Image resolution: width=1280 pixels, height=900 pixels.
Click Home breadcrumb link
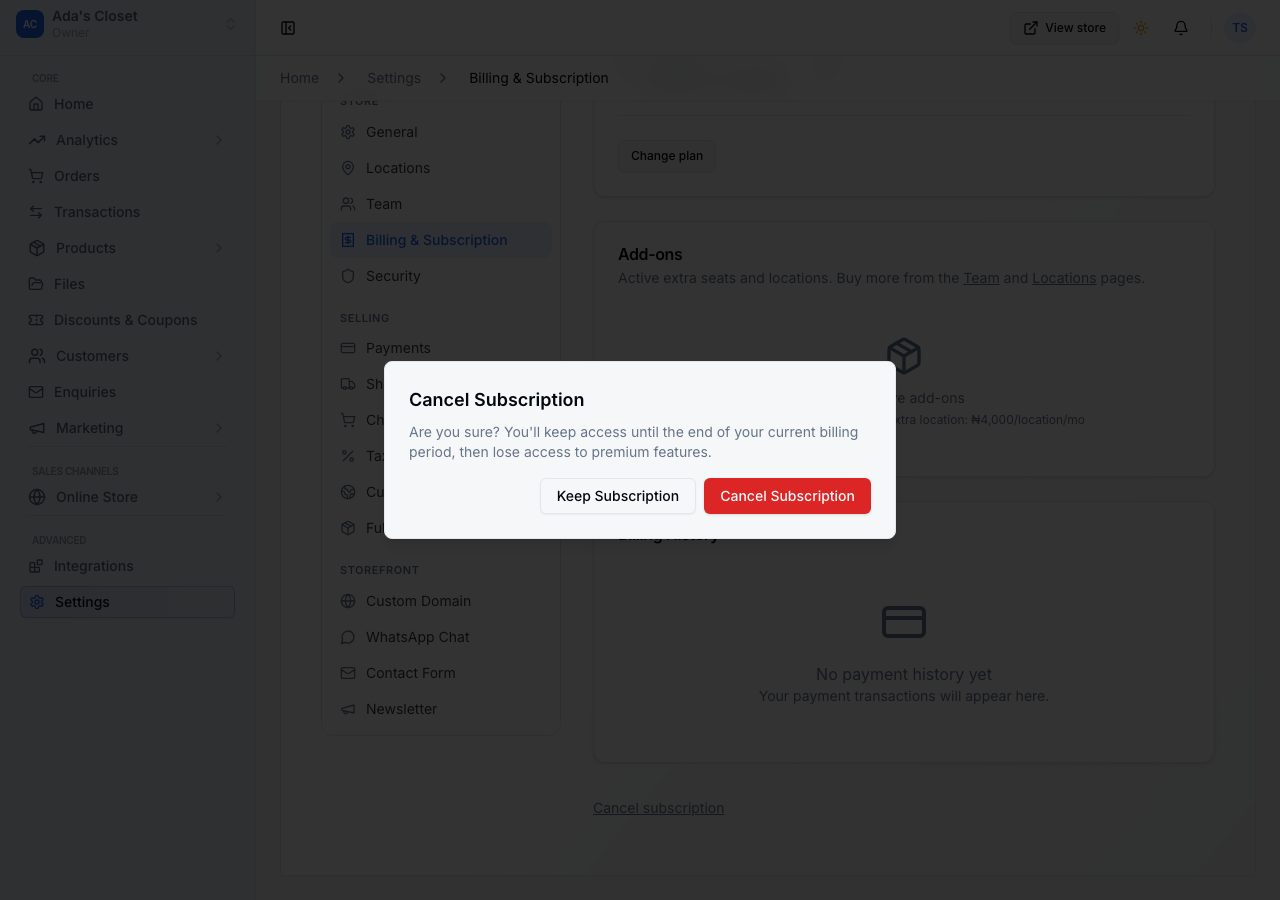click(x=299, y=78)
